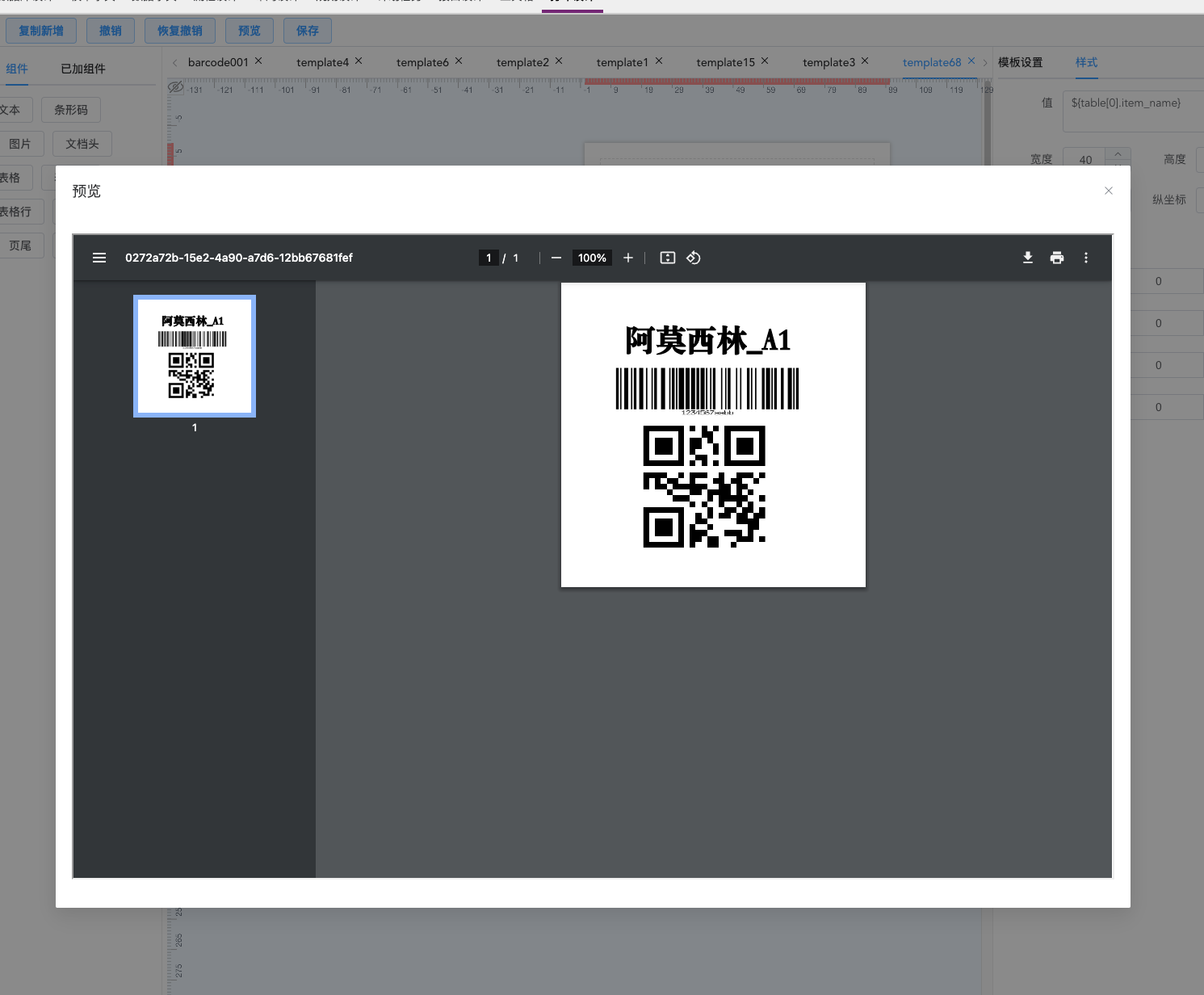Close the template15 tab
The height and width of the screenshot is (995, 1204).
point(765,61)
